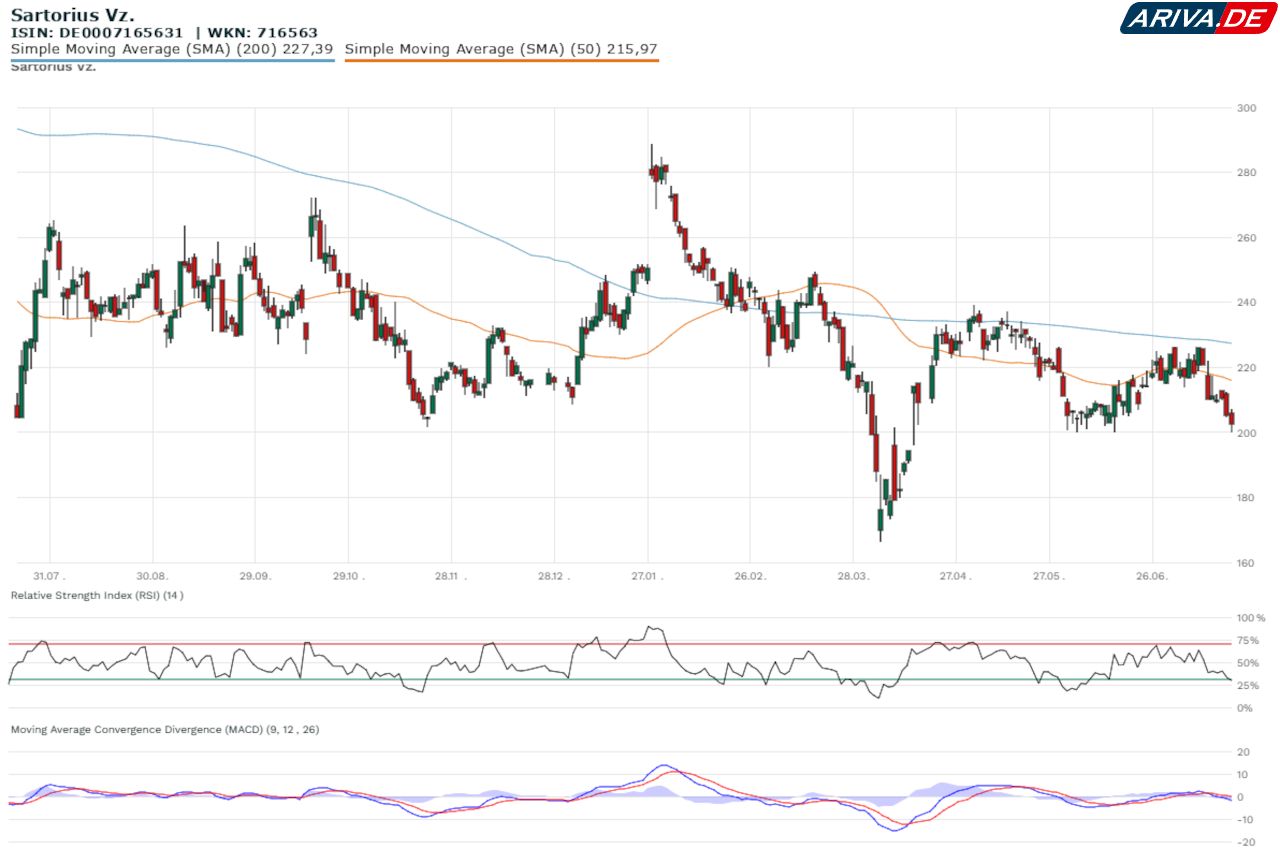Image resolution: width=1280 pixels, height=850 pixels.
Task: Click the 27.01. date label
Action: click(648, 576)
